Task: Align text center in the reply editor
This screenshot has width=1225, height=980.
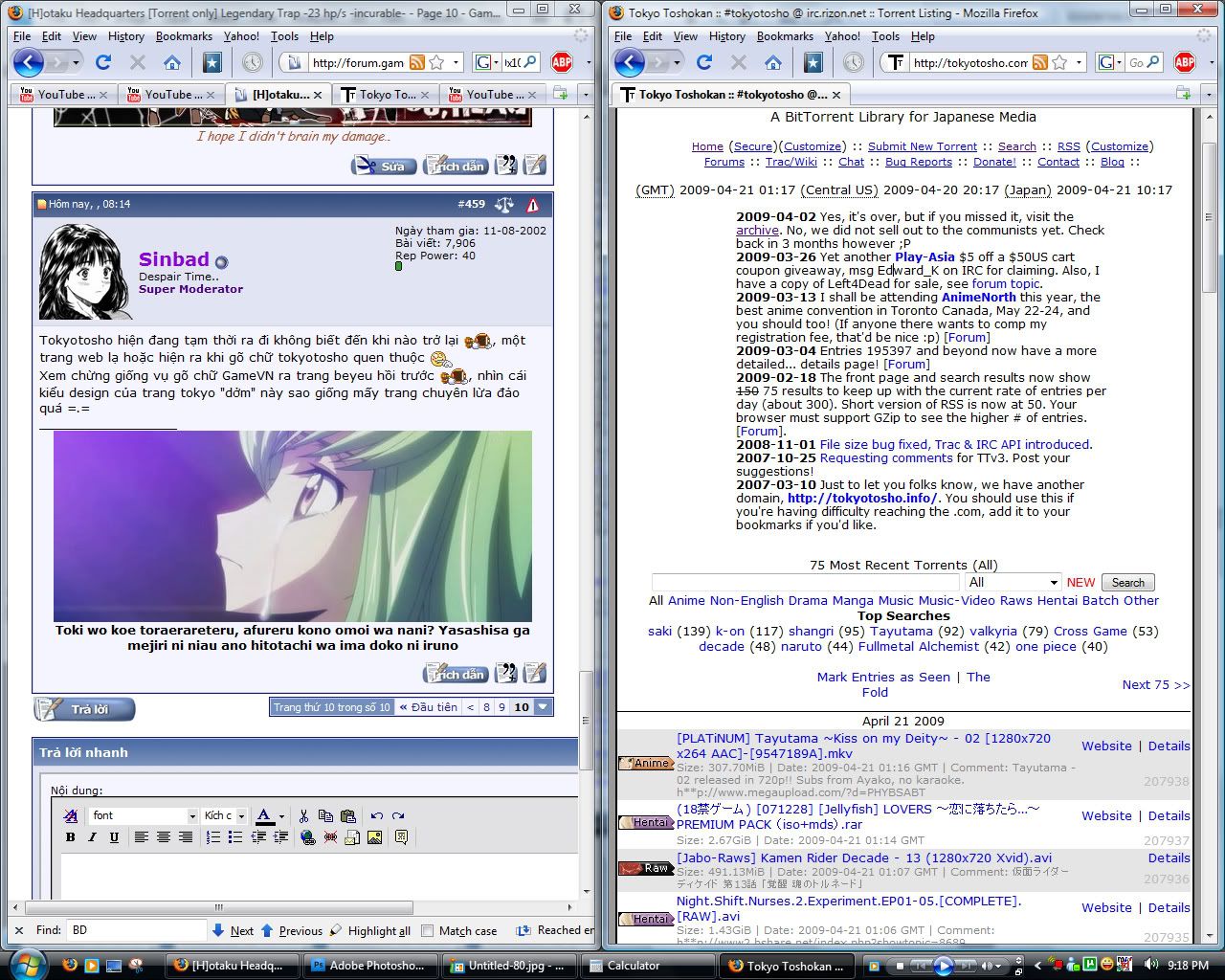Action: (x=164, y=836)
